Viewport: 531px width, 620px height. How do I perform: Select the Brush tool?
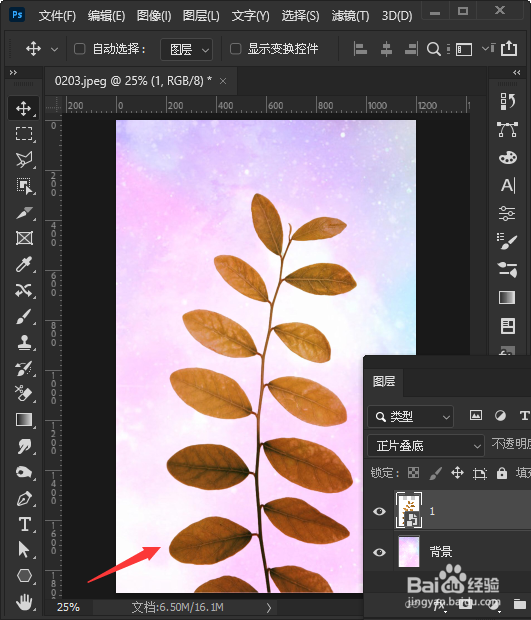pyautogui.click(x=24, y=316)
